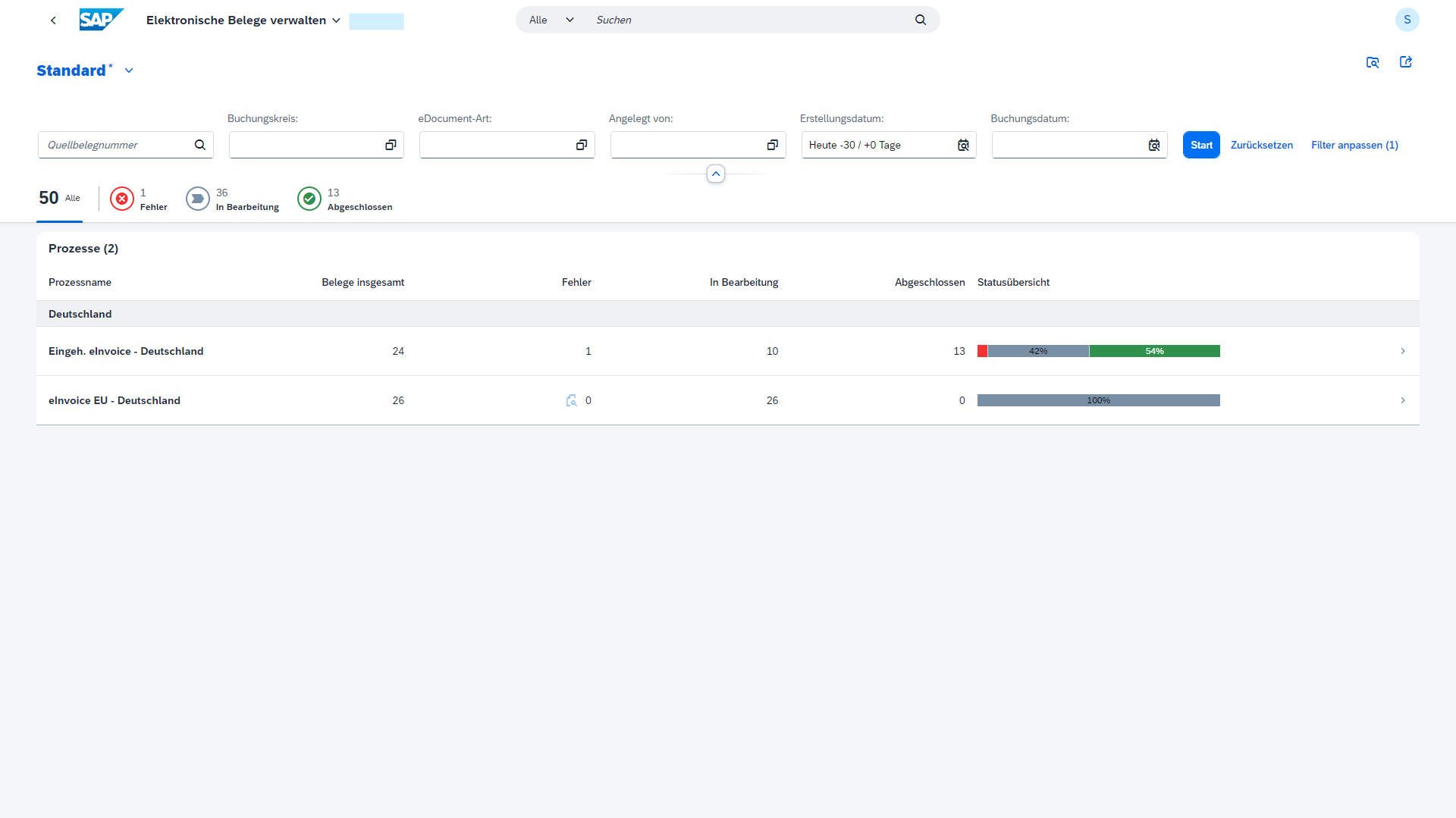Click the magnifier icon next to eInvoice EU Fehler count
The image size is (1456, 818).
click(x=571, y=400)
